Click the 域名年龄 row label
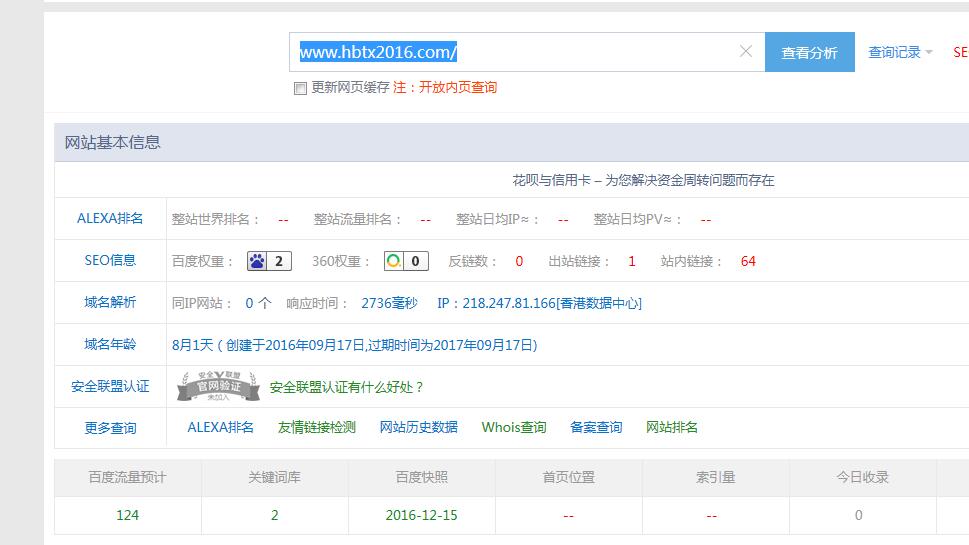Image resolution: width=969 pixels, height=545 pixels. 110,345
